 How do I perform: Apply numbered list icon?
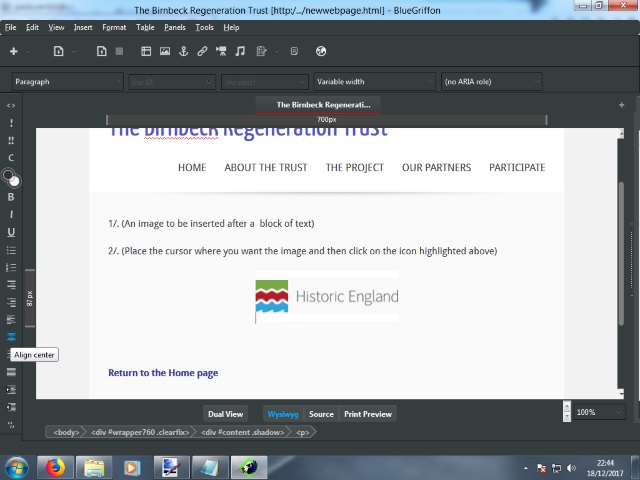tap(11, 267)
